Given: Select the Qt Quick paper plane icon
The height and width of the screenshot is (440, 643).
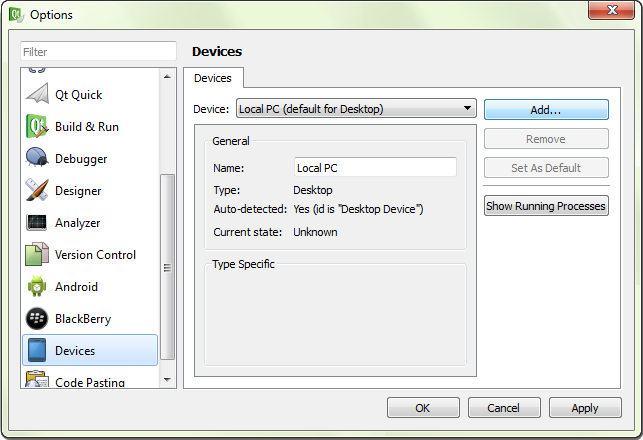Looking at the screenshot, I should tap(38, 95).
